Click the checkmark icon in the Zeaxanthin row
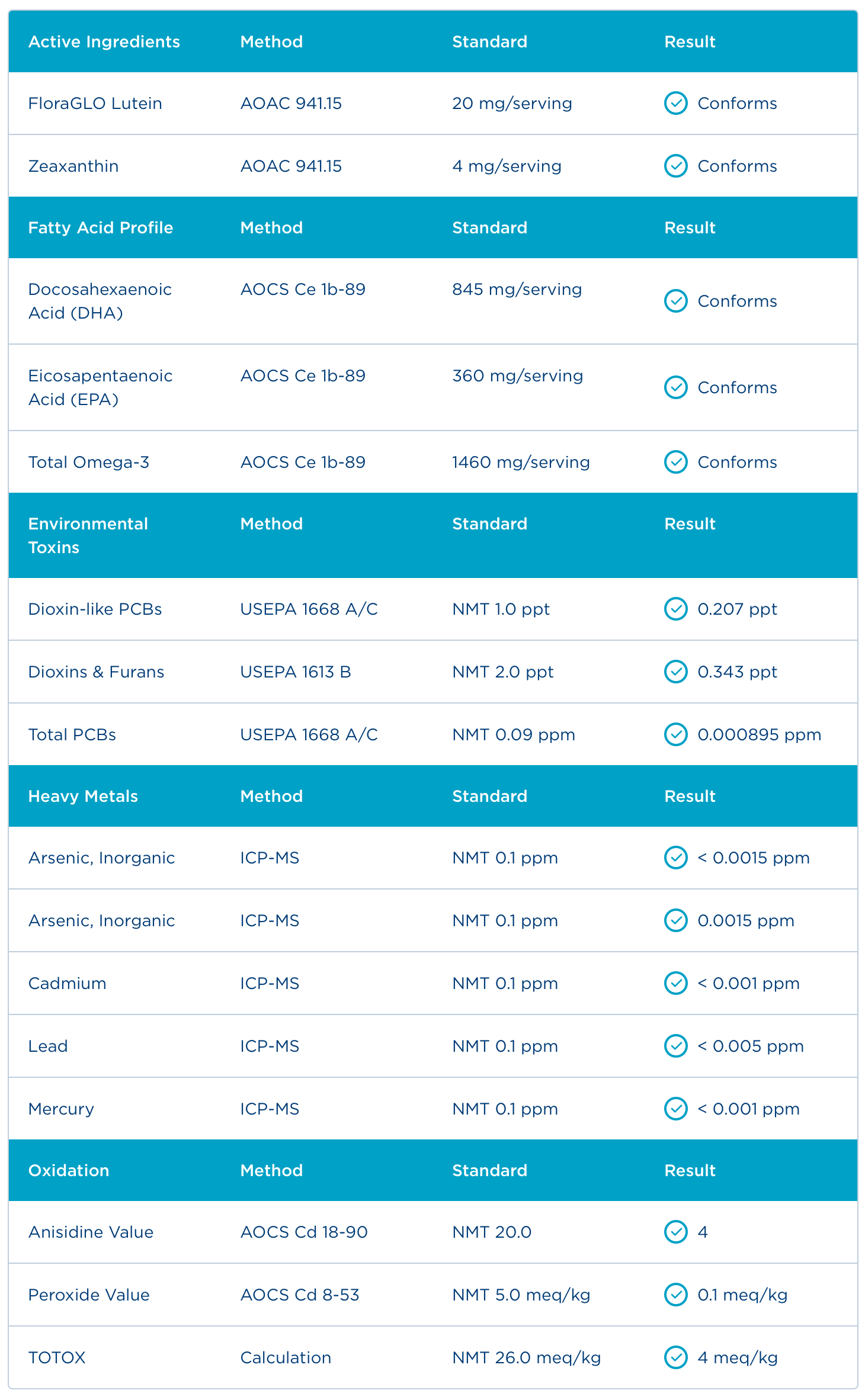The image size is (865, 1400). pyautogui.click(x=675, y=166)
